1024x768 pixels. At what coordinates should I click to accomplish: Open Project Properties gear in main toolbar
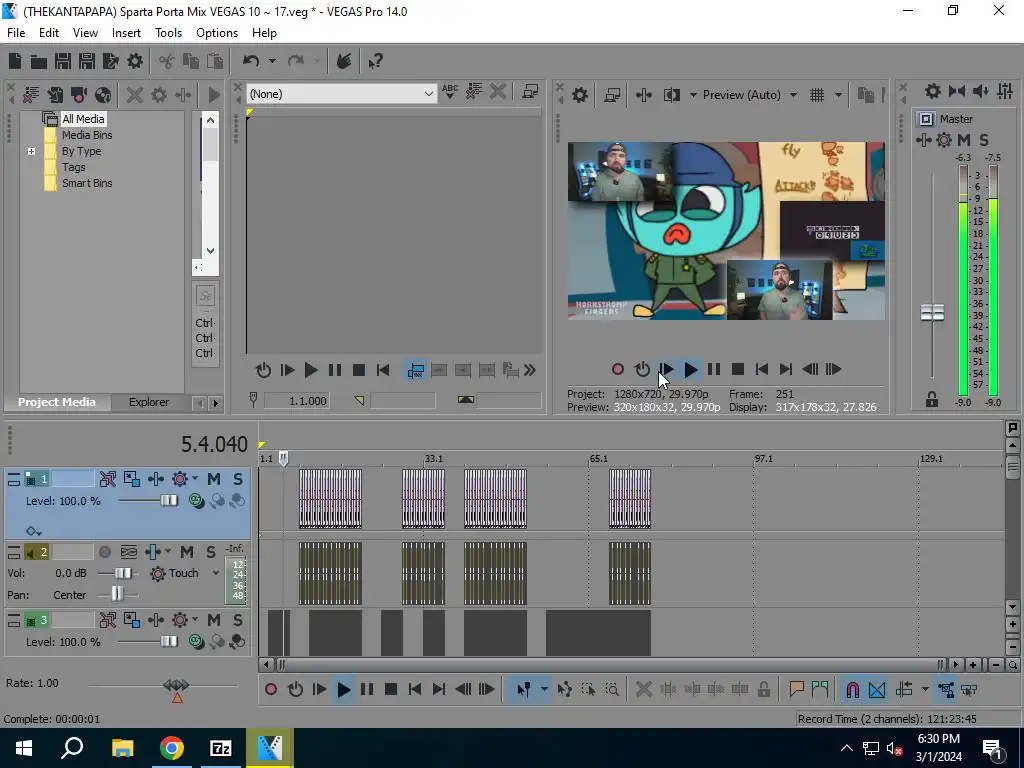(135, 61)
